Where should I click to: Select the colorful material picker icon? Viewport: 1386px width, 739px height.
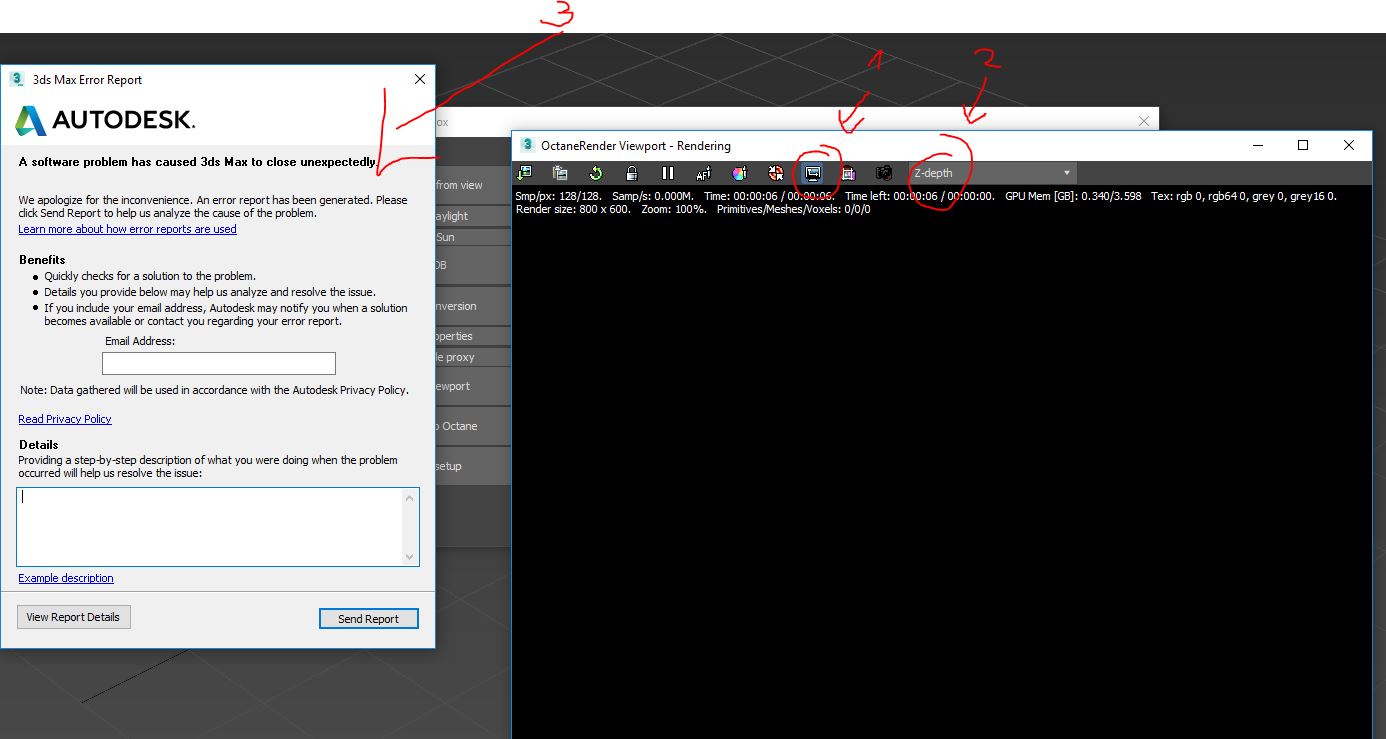click(x=739, y=173)
